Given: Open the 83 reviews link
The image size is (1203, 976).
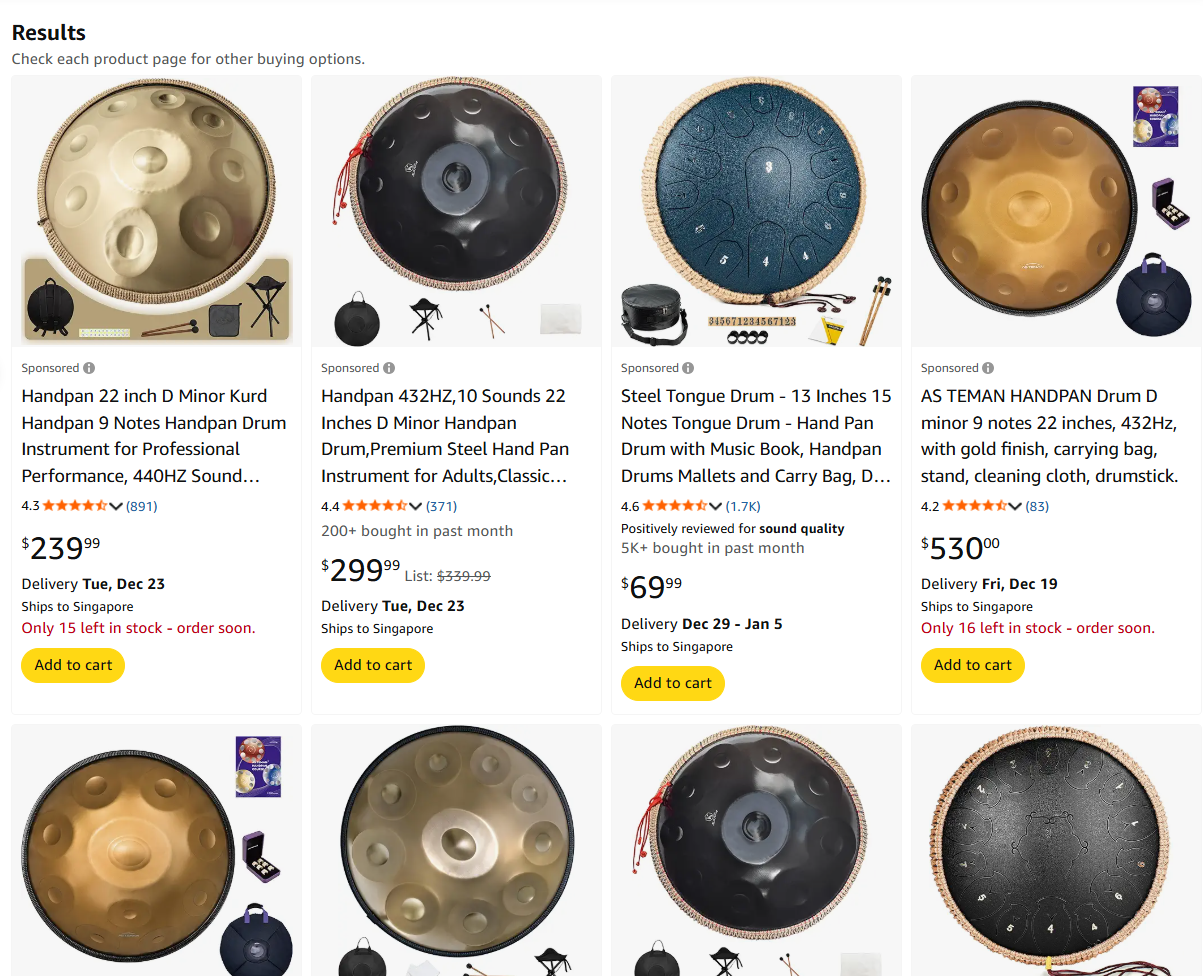Looking at the screenshot, I should (x=1037, y=506).
